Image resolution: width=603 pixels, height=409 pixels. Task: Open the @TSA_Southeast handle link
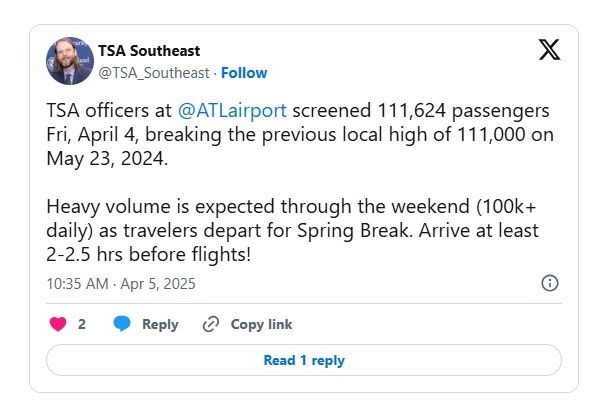coord(154,73)
